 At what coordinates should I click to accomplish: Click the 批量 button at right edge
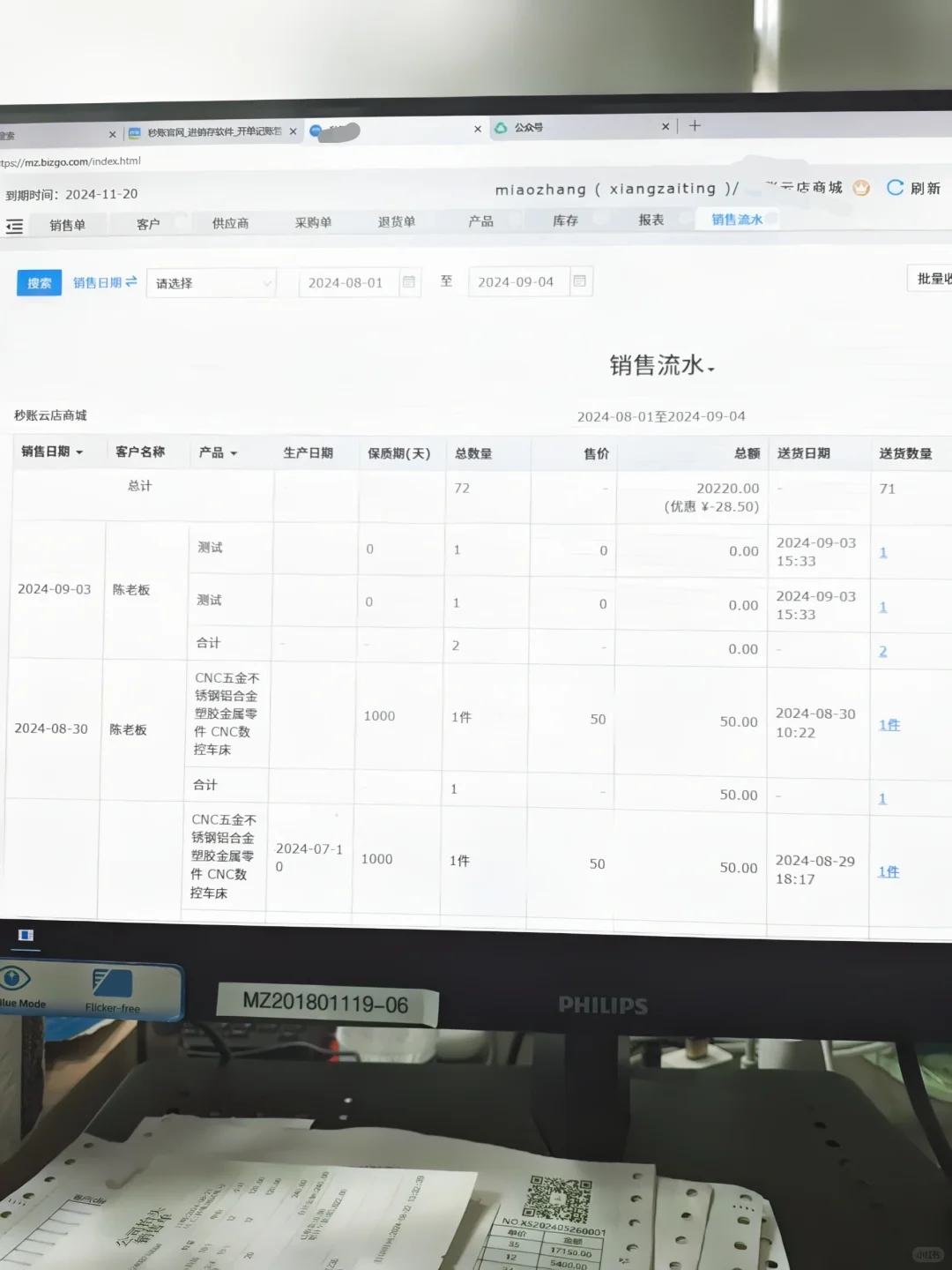(x=931, y=279)
